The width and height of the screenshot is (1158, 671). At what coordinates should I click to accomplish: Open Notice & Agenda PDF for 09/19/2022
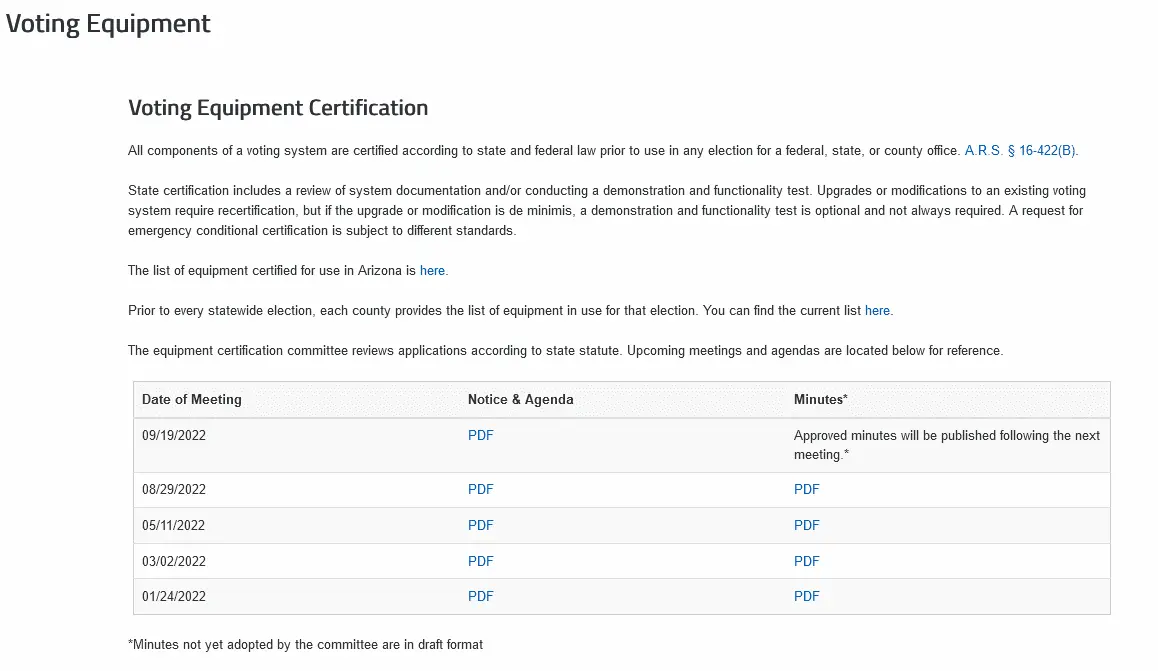(x=480, y=436)
